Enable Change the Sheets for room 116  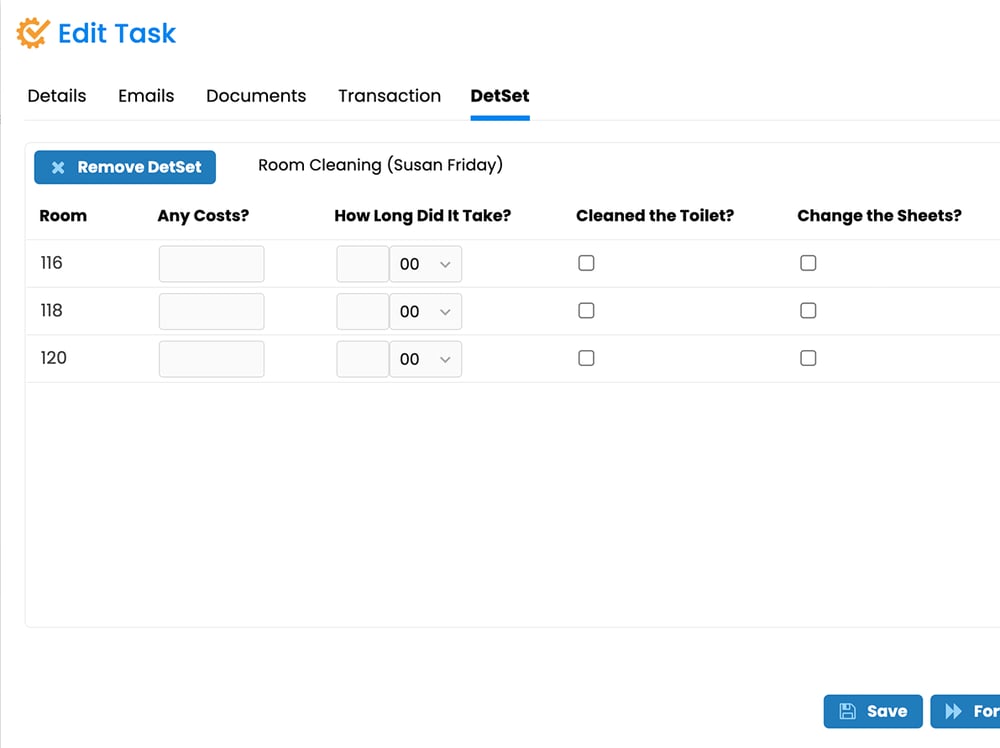808,262
